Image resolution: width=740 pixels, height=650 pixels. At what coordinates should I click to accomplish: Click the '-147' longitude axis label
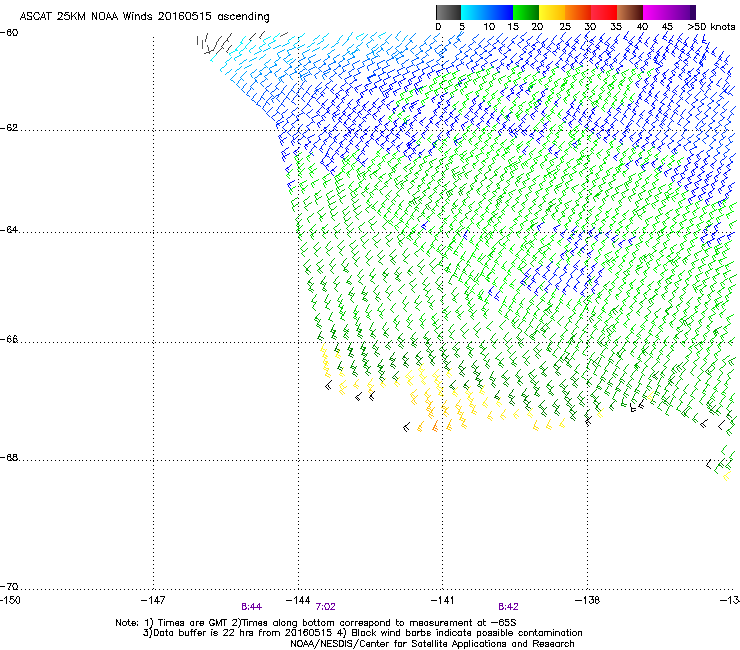(153, 600)
